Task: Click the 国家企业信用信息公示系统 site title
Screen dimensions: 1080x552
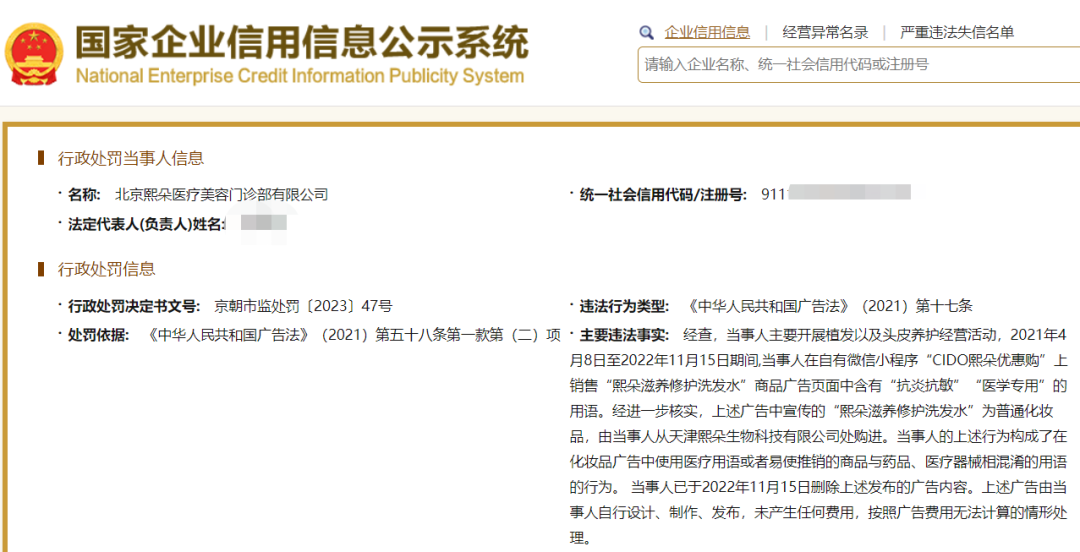Action: pyautogui.click(x=301, y=42)
